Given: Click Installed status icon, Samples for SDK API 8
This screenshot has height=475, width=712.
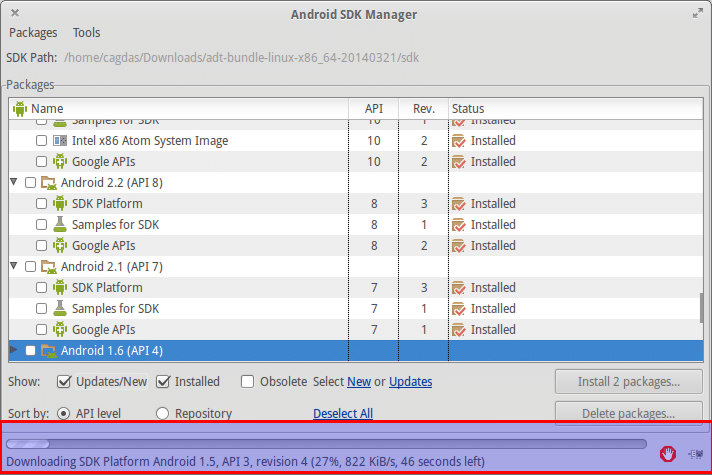Looking at the screenshot, I should tap(459, 225).
